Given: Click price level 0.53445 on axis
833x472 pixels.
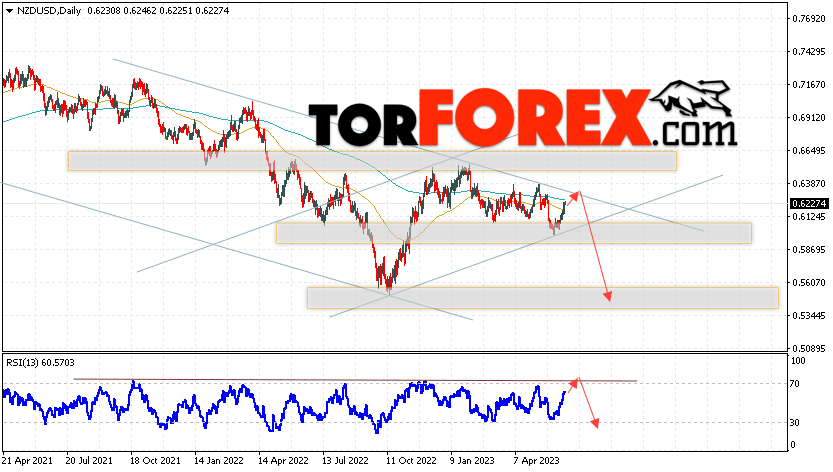Looking at the screenshot, I should (x=809, y=316).
